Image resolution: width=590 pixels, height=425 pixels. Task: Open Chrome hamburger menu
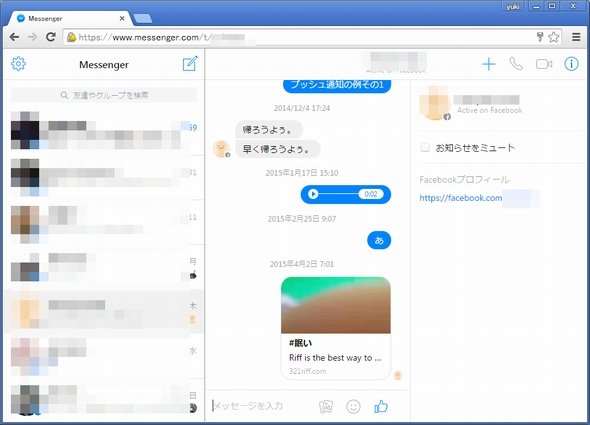pyautogui.click(x=576, y=37)
